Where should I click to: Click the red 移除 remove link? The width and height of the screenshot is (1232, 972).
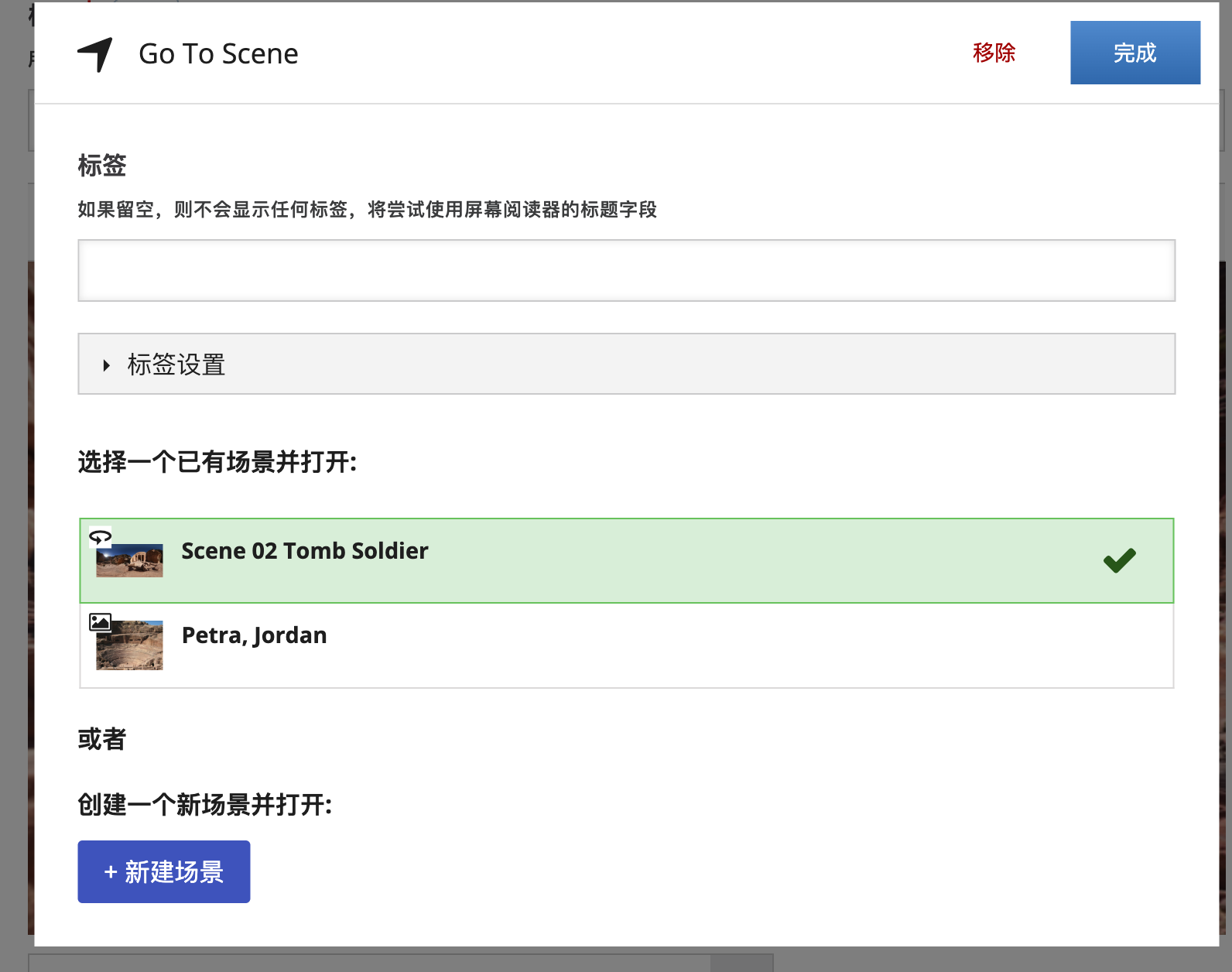tap(994, 53)
